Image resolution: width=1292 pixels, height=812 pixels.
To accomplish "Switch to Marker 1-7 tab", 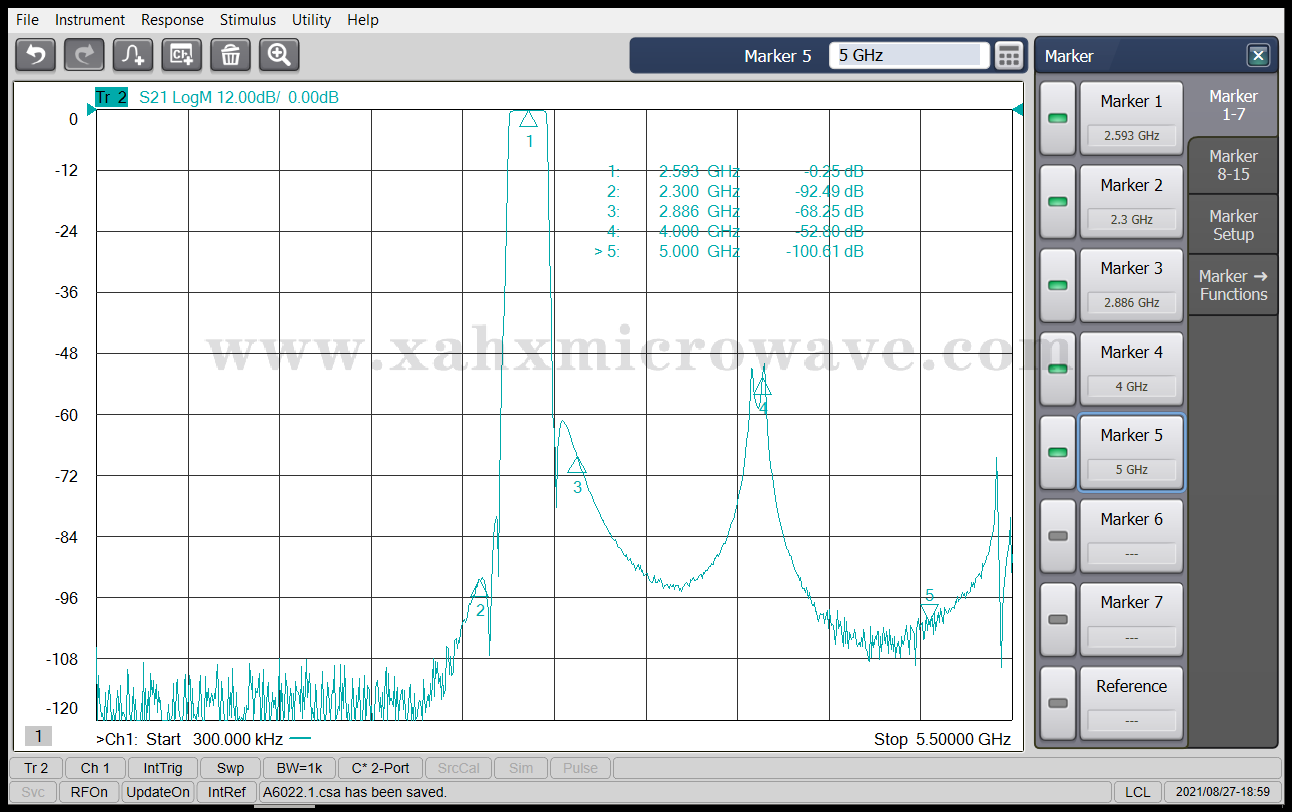I will point(1233,105).
